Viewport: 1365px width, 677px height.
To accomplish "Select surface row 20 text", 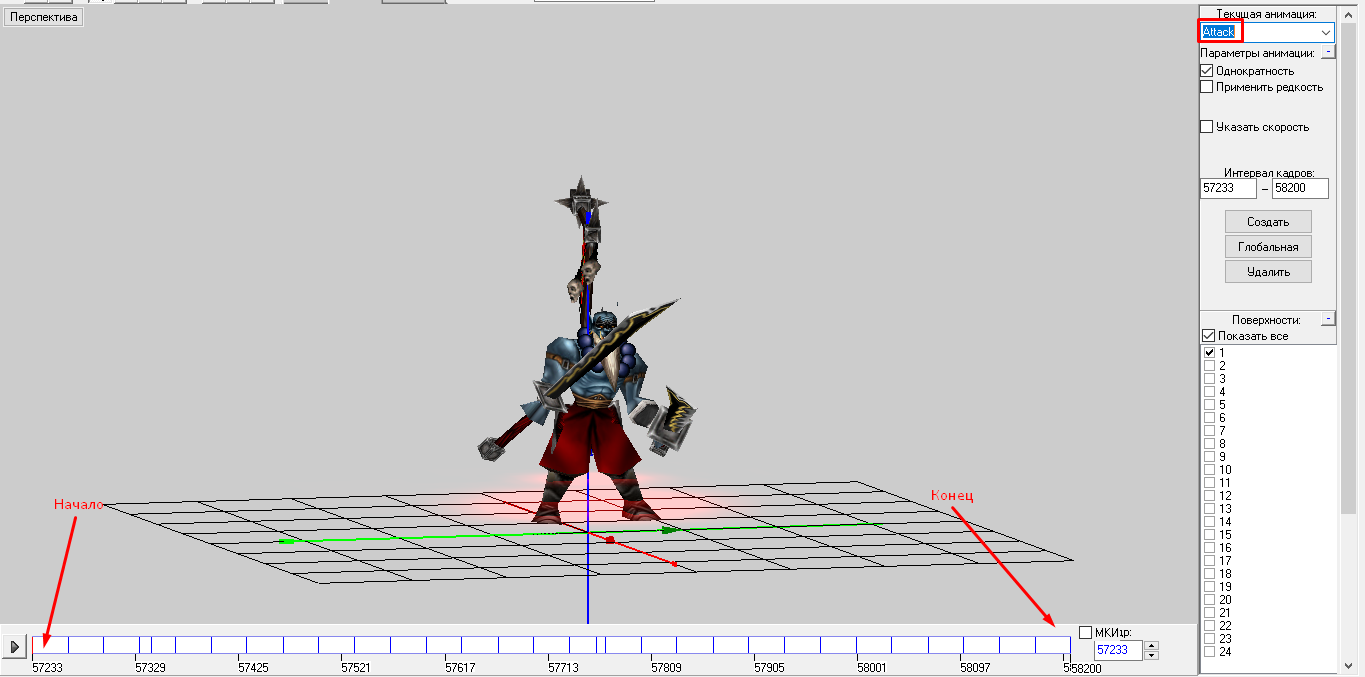I will click(1225, 600).
